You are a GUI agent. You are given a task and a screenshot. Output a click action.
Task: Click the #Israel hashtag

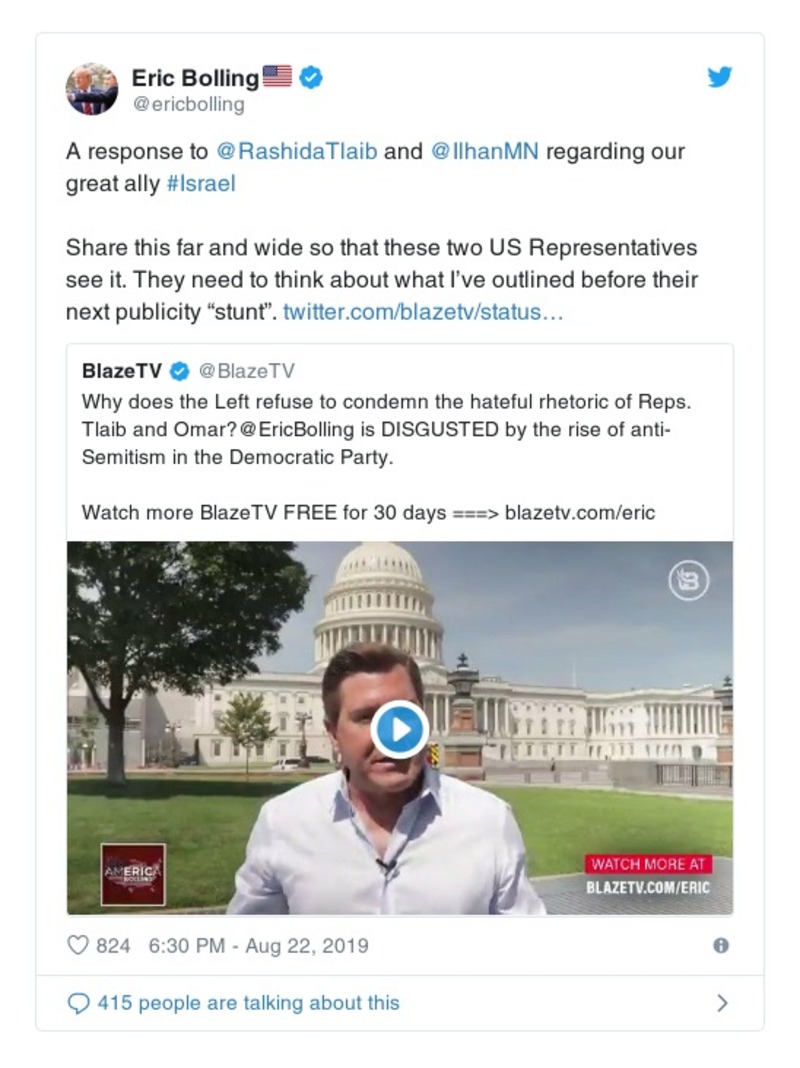203,184
